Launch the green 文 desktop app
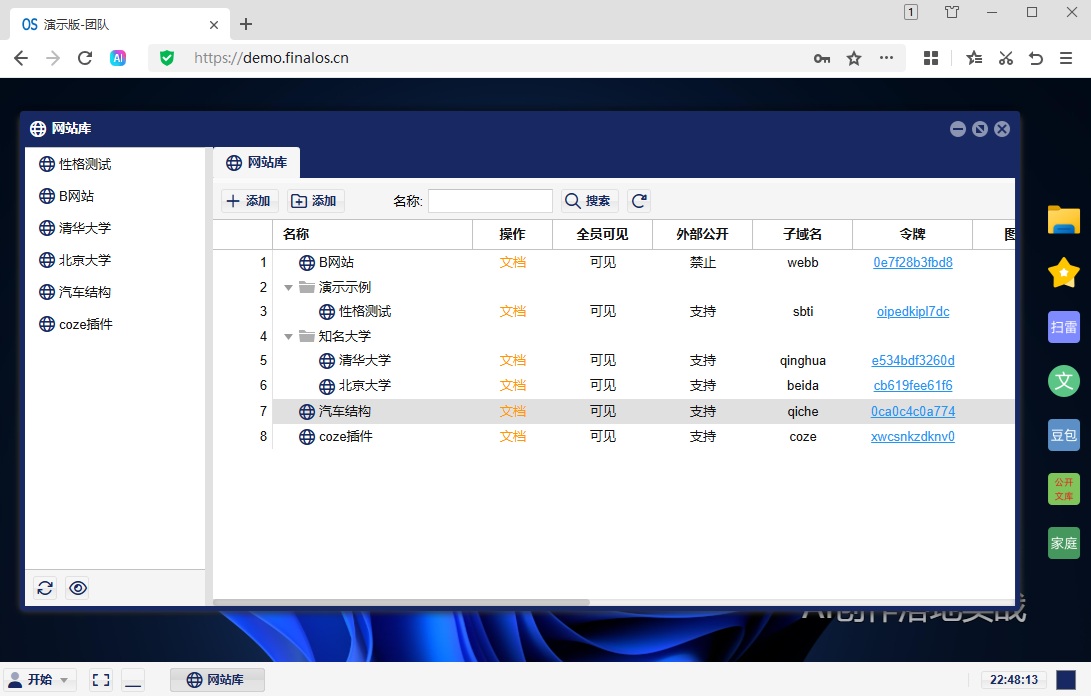 tap(1064, 381)
